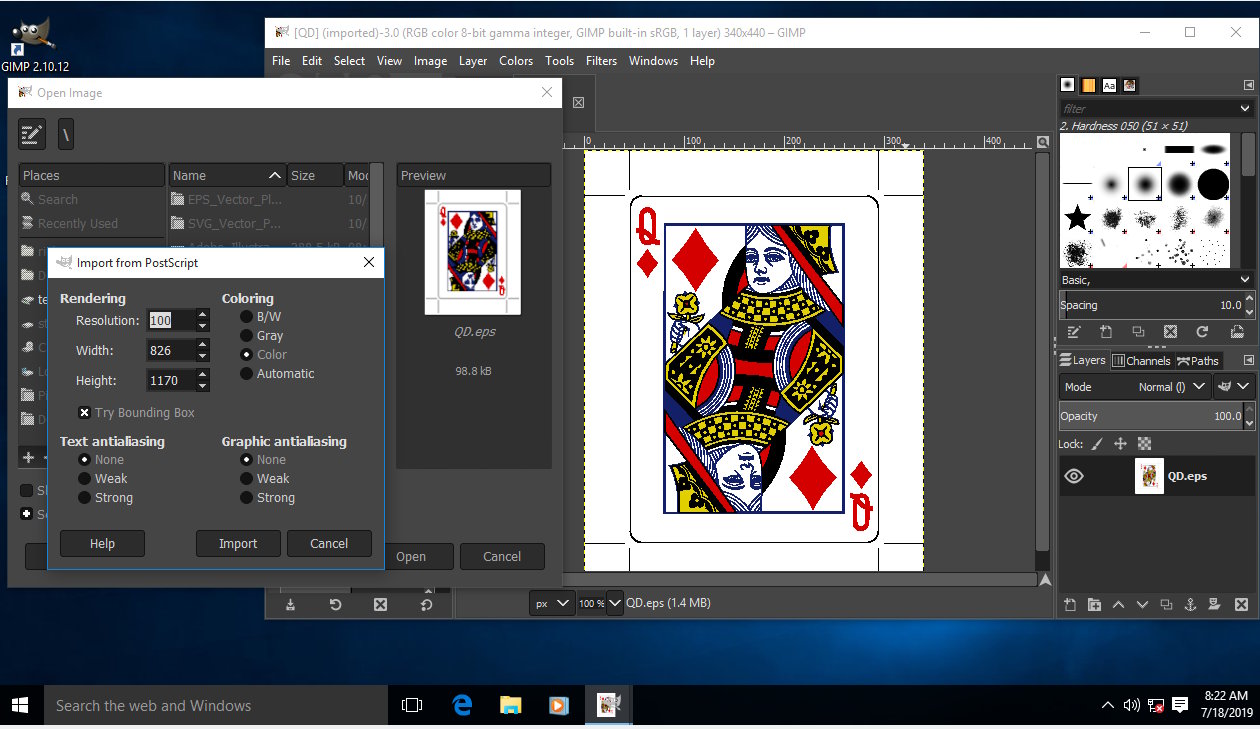Open the layer mode group dropdown
The height and width of the screenshot is (729, 1260).
1233,386
